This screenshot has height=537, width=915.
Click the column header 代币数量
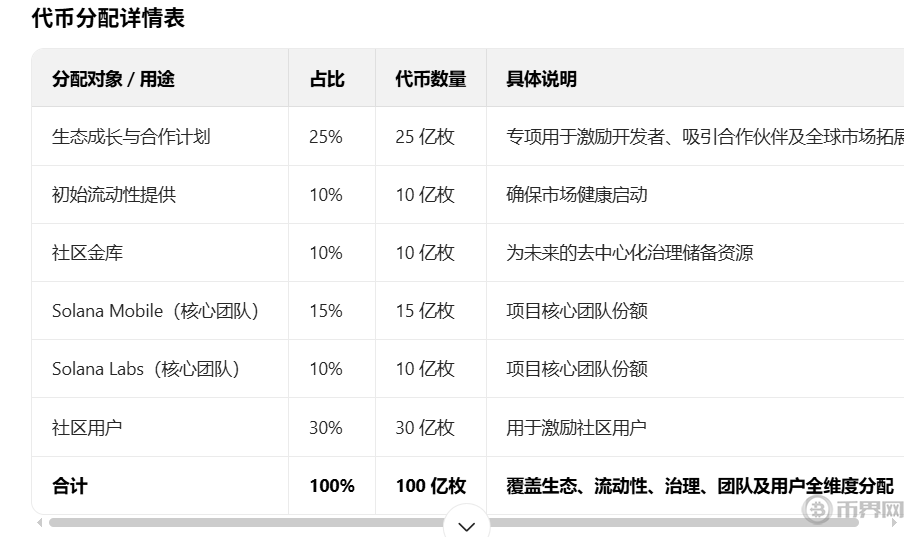coord(431,79)
